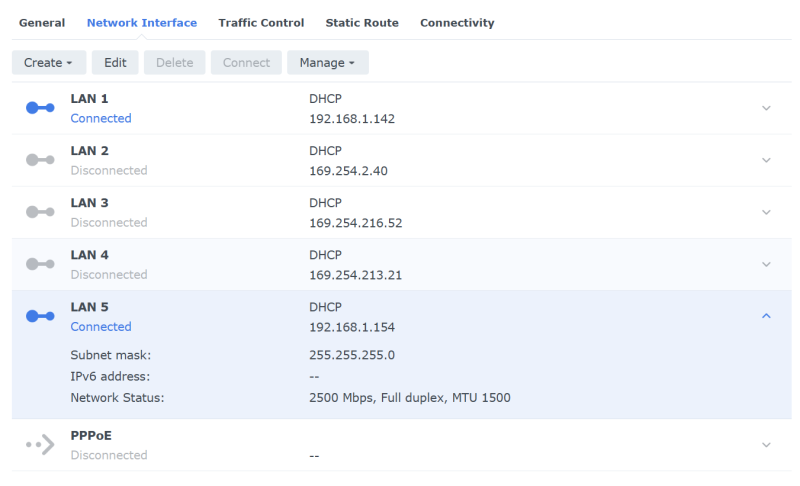This screenshot has width=800, height=486.
Task: Click the IPv6 address label
Action: [110, 376]
